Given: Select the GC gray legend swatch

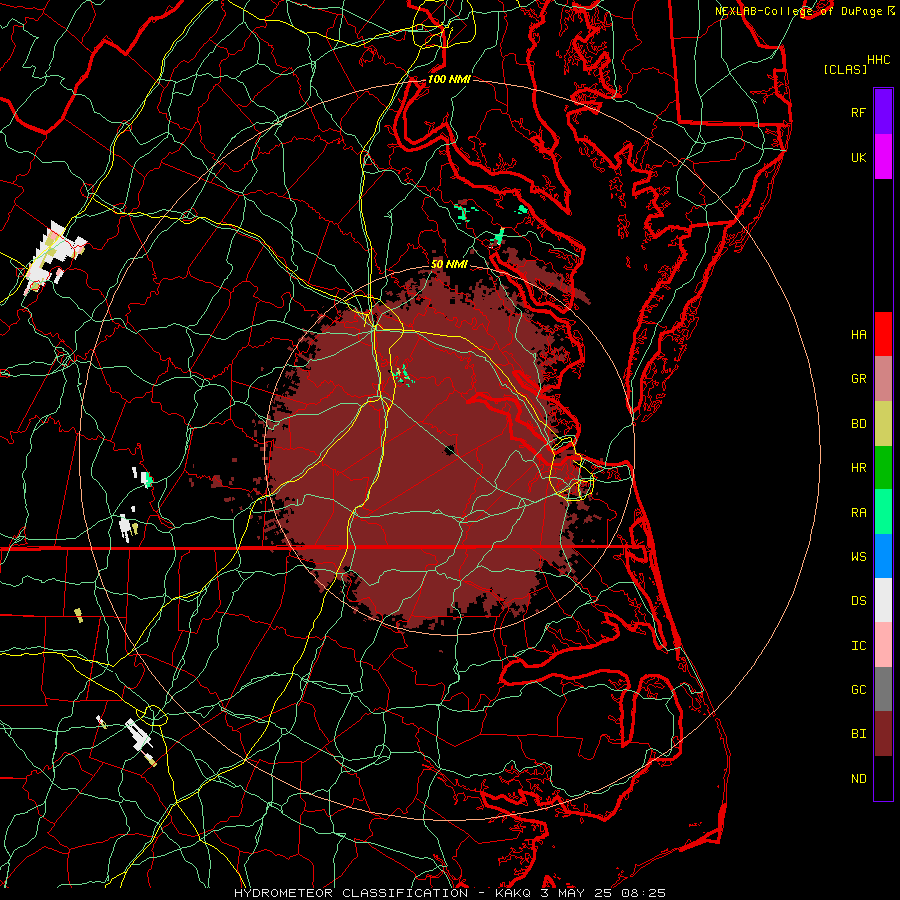Looking at the screenshot, I should (883, 689).
